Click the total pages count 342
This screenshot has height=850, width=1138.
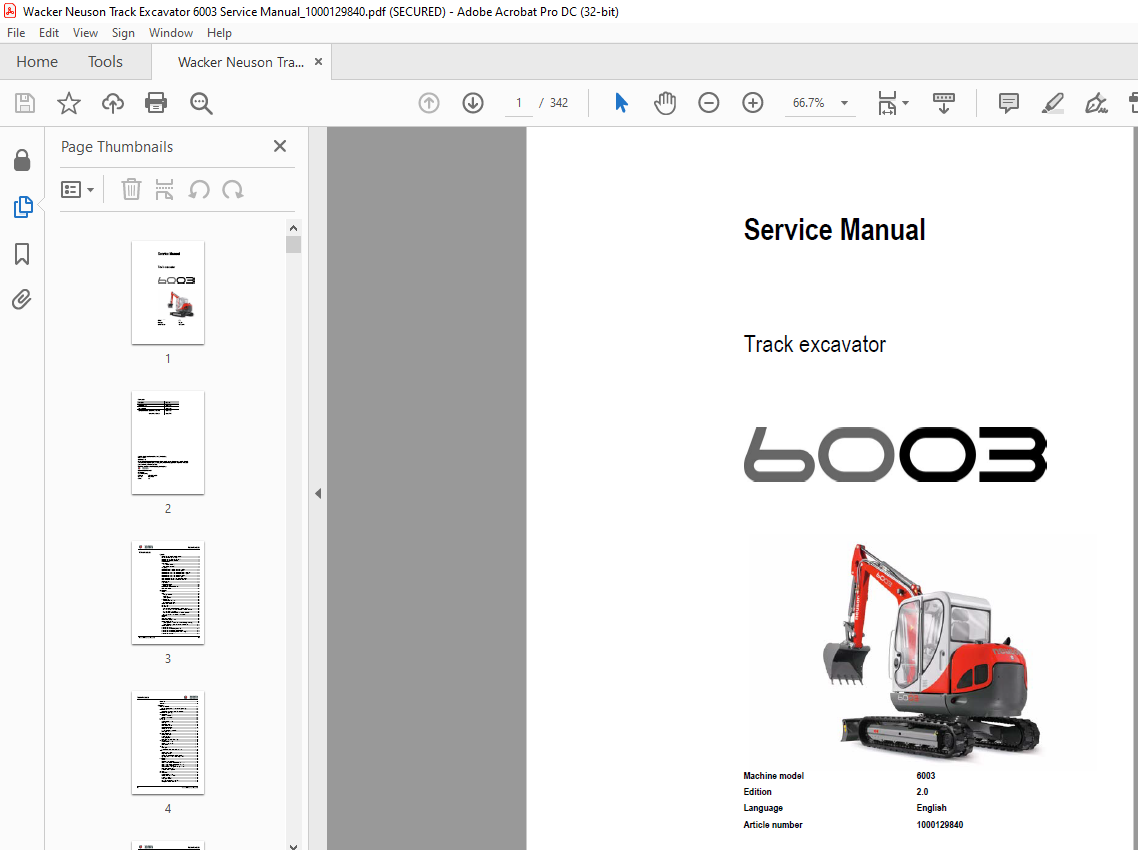coord(559,103)
